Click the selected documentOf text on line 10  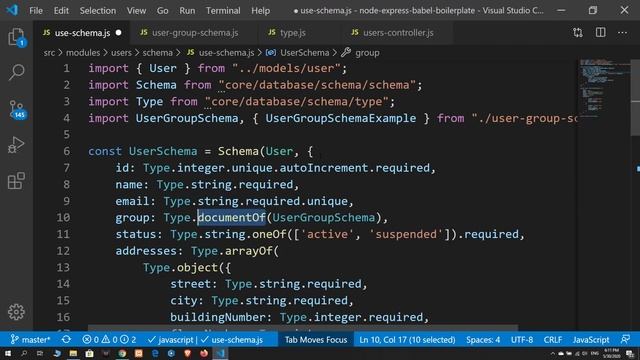[x=231, y=218]
